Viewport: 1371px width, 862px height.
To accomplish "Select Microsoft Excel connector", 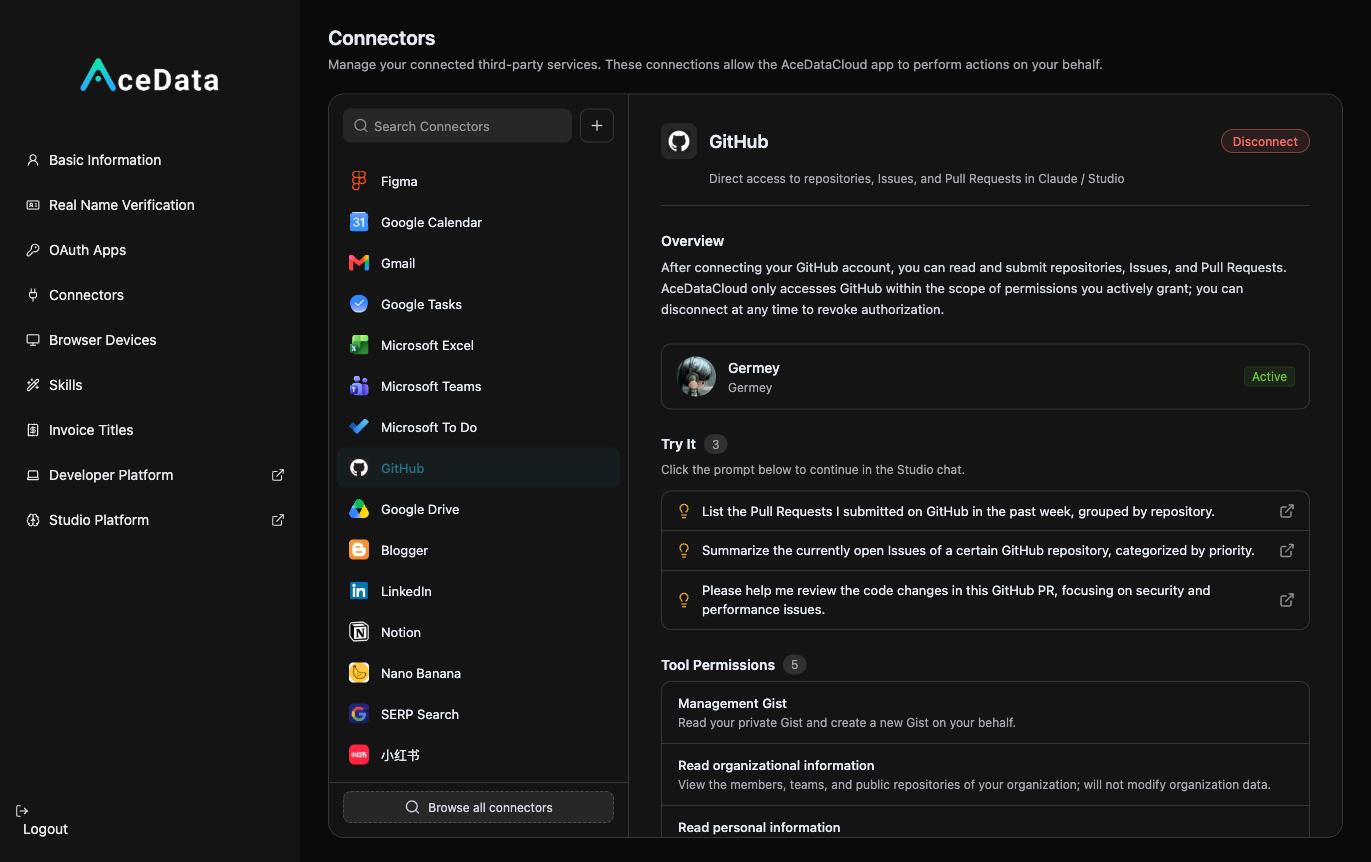I will click(478, 345).
